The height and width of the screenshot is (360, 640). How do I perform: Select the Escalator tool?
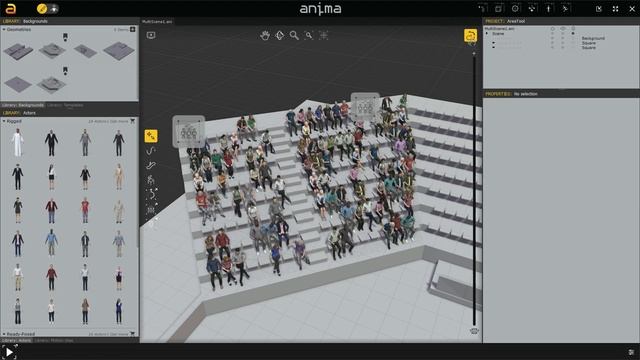click(151, 165)
